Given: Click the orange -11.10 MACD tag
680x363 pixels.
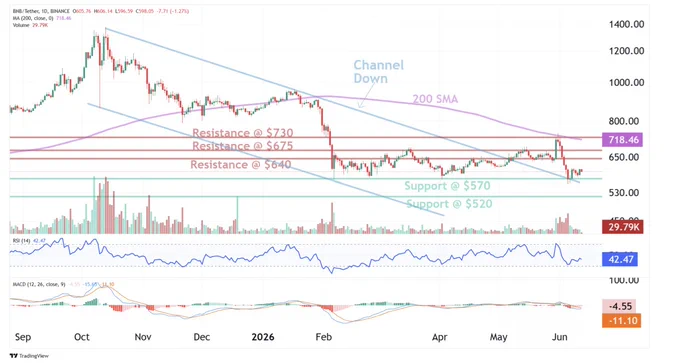Looking at the screenshot, I should [621, 320].
